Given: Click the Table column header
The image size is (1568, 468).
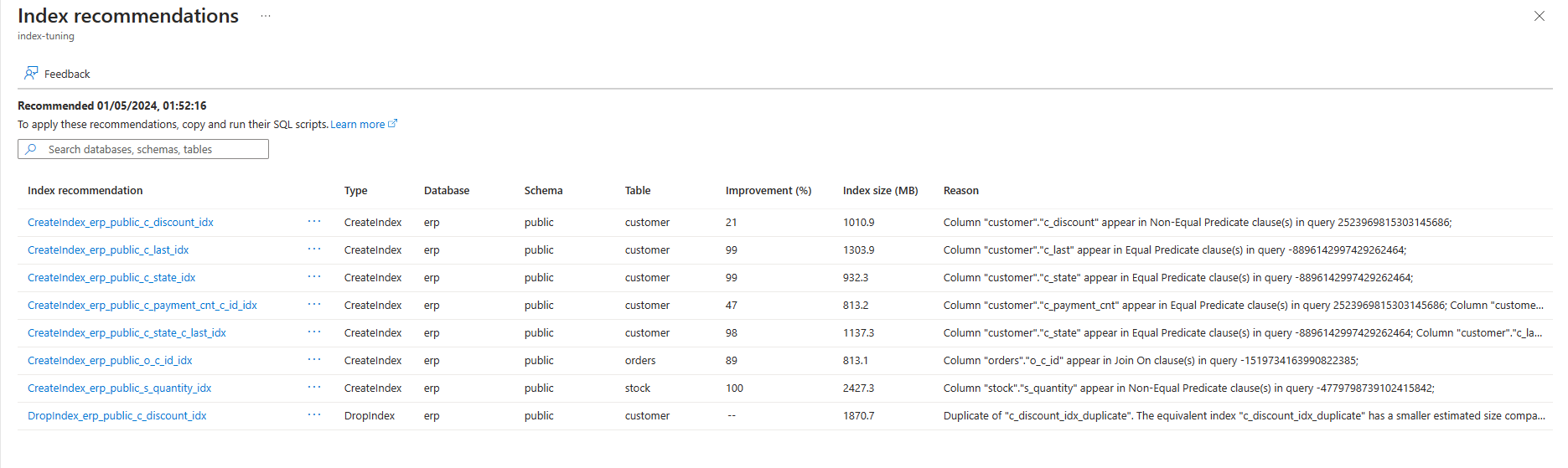Looking at the screenshot, I should 637,191.
